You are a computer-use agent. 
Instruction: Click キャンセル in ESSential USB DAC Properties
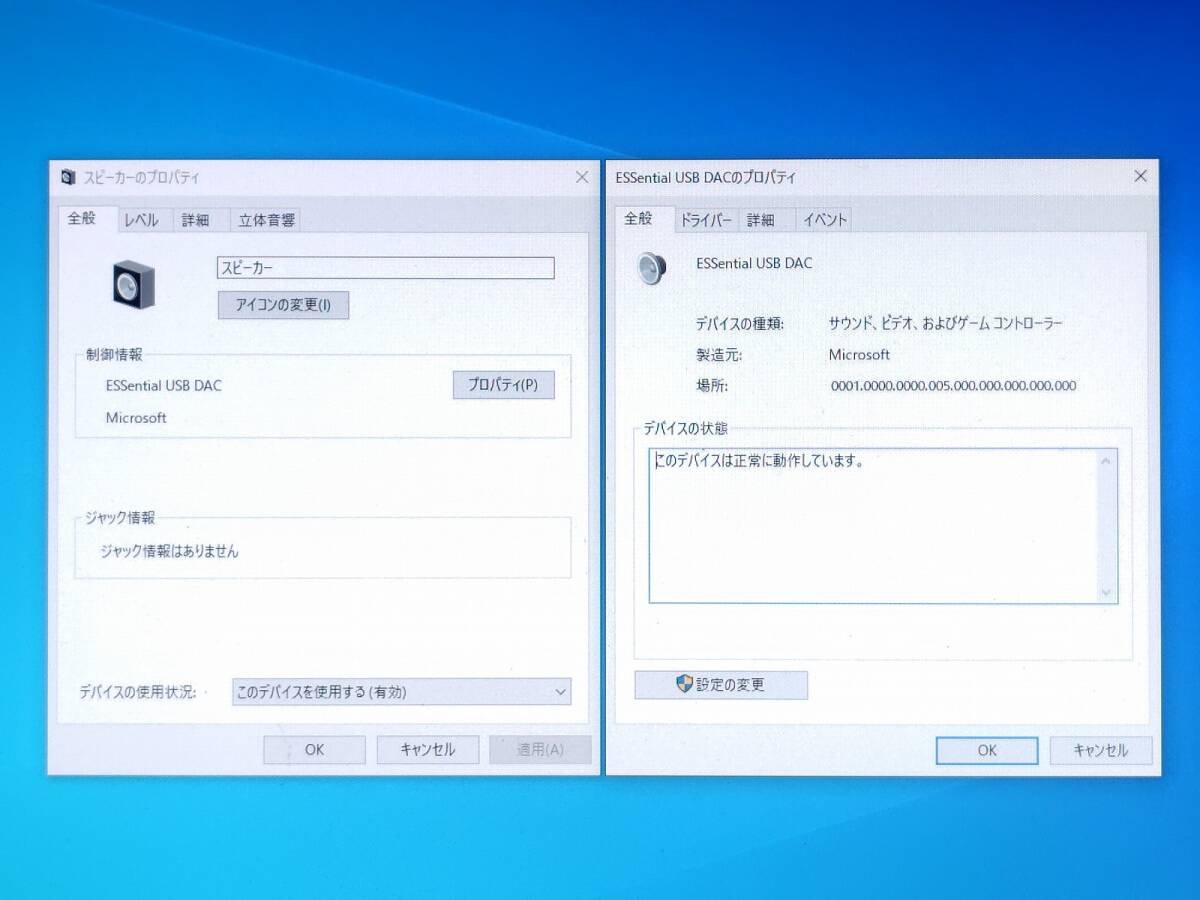click(1101, 751)
